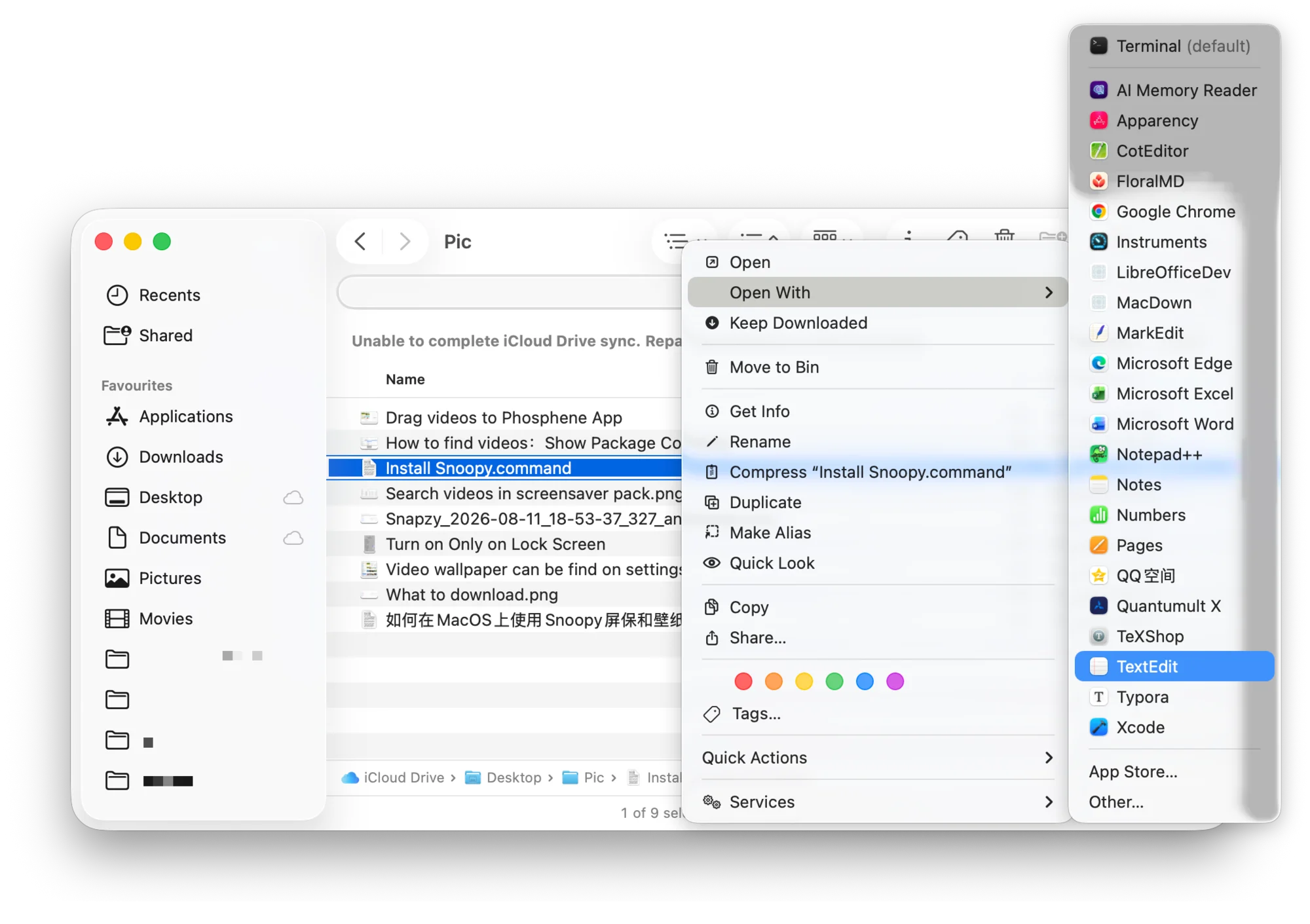Image resolution: width=1310 pixels, height=924 pixels.
Task: Open Recents in sidebar
Action: click(203, 295)
